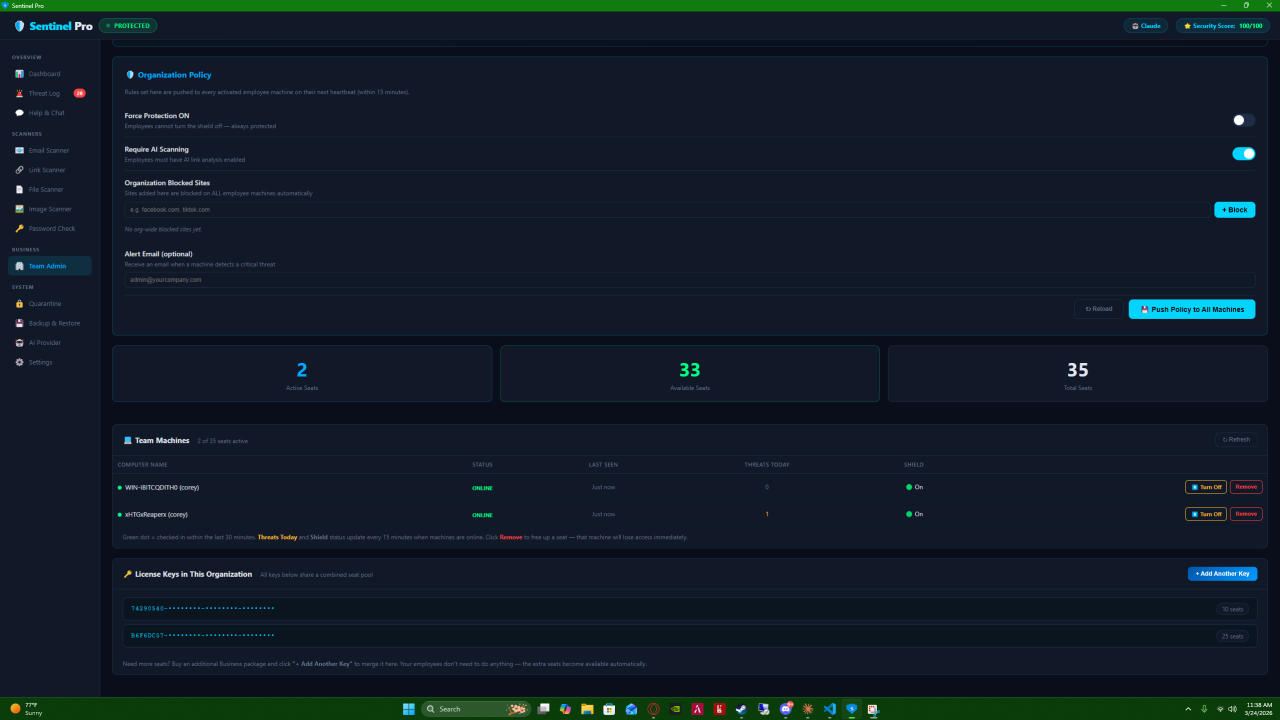The width and height of the screenshot is (1280, 720).
Task: Click the '2' Active Seats card
Action: click(x=302, y=373)
